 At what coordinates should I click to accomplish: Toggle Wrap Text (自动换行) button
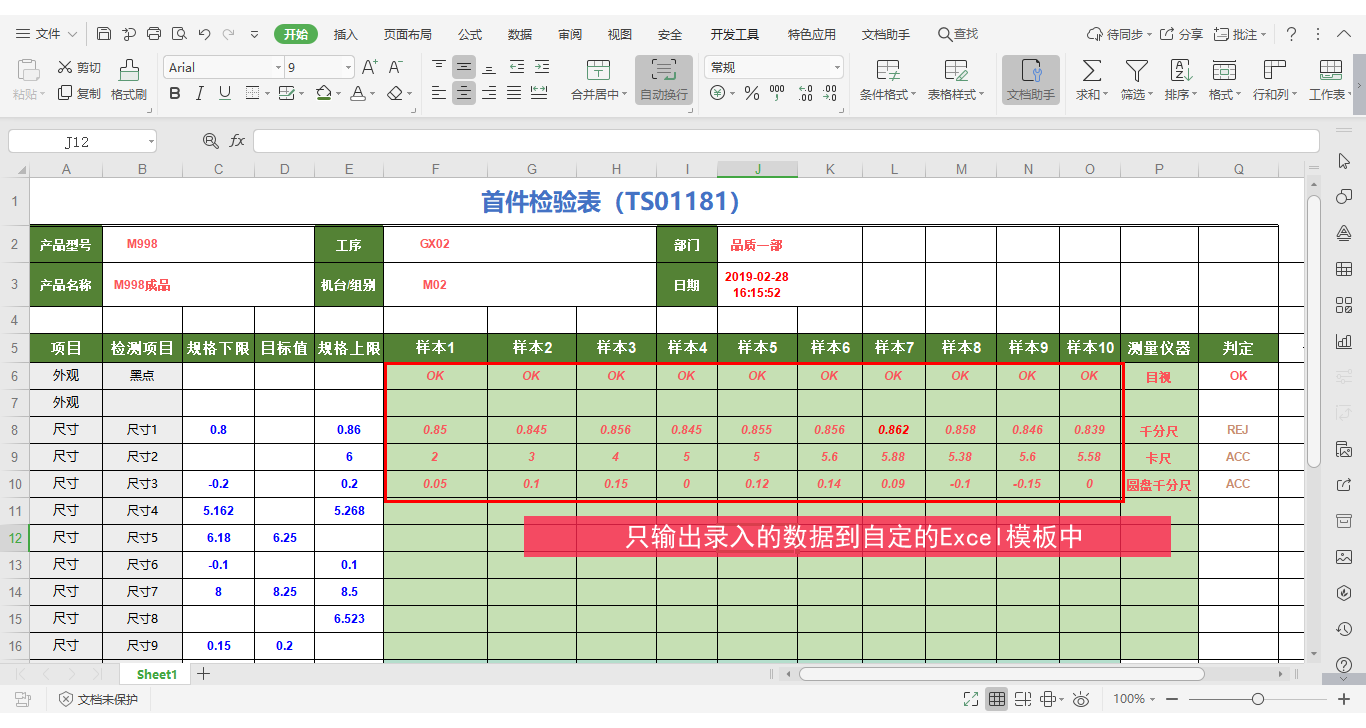point(663,71)
